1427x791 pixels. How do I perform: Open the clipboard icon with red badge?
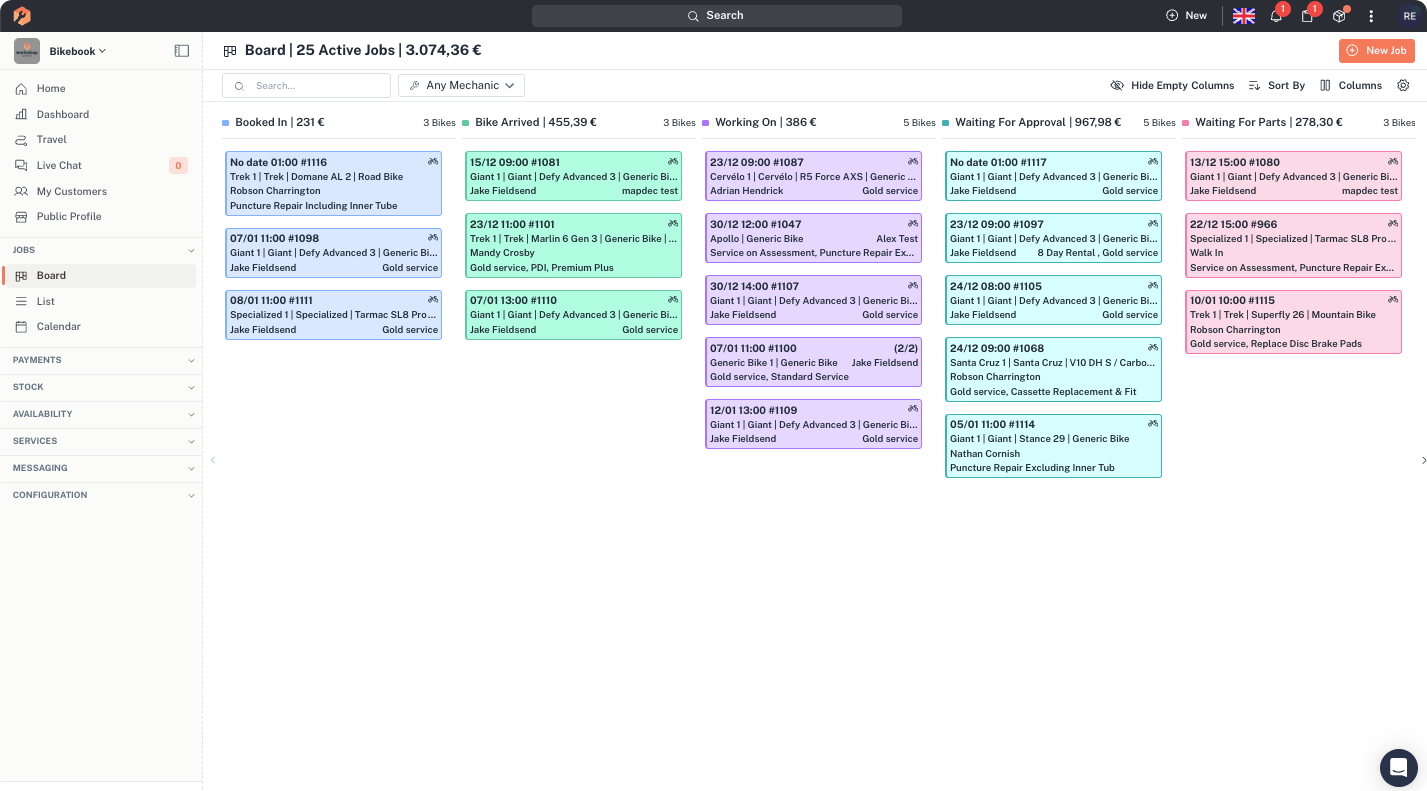click(x=1307, y=16)
